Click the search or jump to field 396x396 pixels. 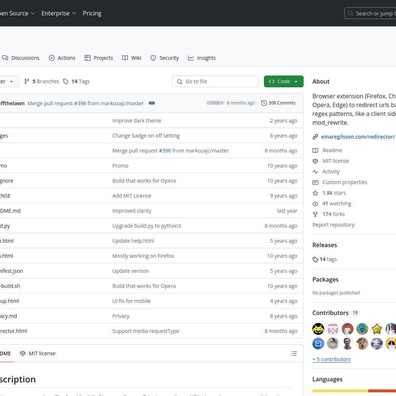click(x=370, y=14)
